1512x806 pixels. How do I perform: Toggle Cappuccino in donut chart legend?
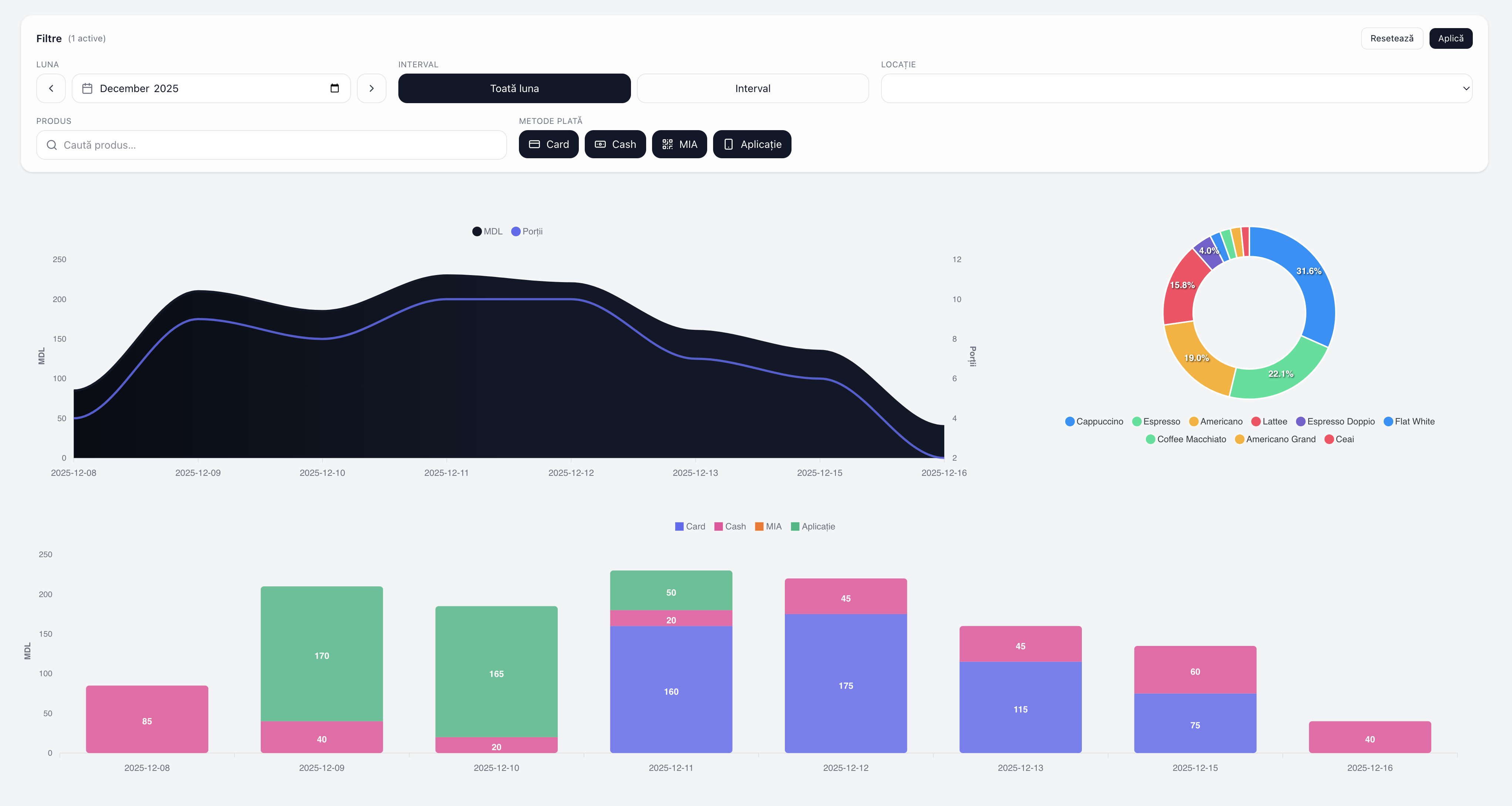click(x=1069, y=422)
